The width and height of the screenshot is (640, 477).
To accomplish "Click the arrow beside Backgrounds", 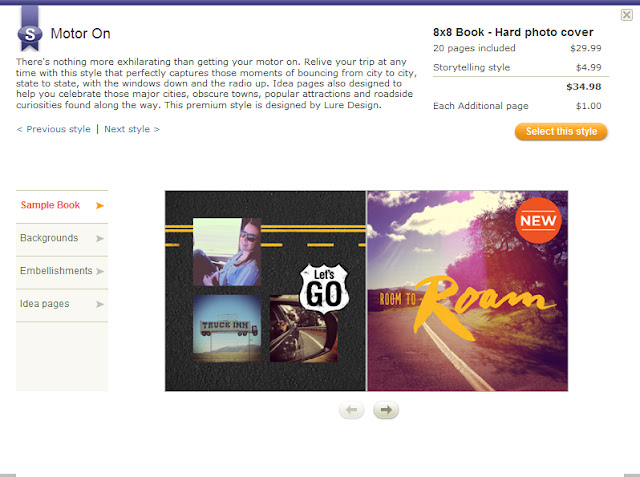I will pos(100,238).
